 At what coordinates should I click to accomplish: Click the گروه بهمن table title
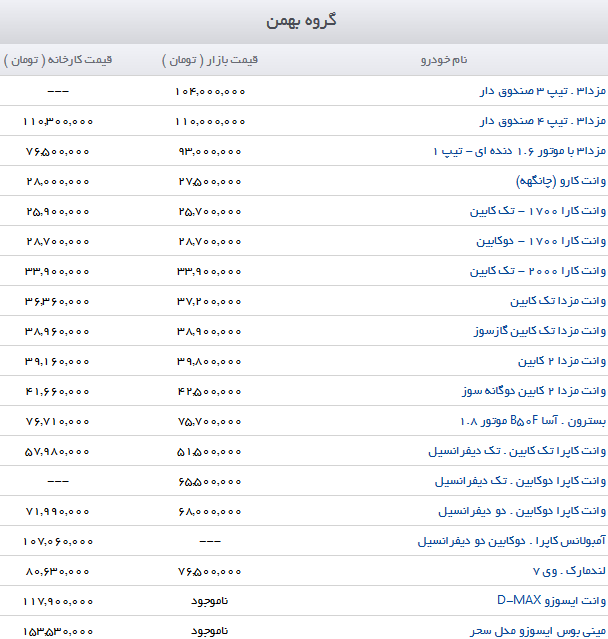pos(302,21)
